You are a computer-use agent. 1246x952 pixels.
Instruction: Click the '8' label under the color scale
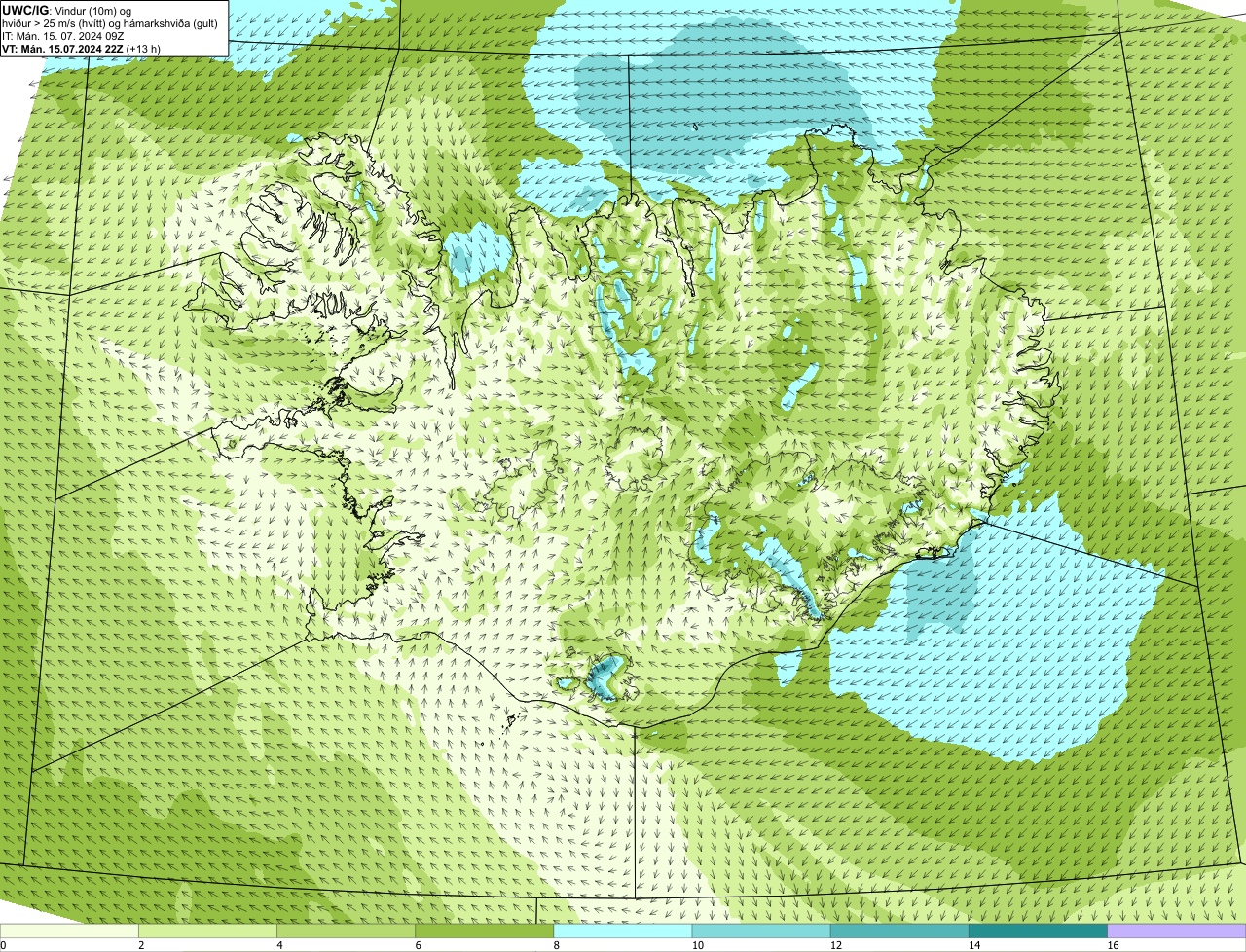pos(557,945)
